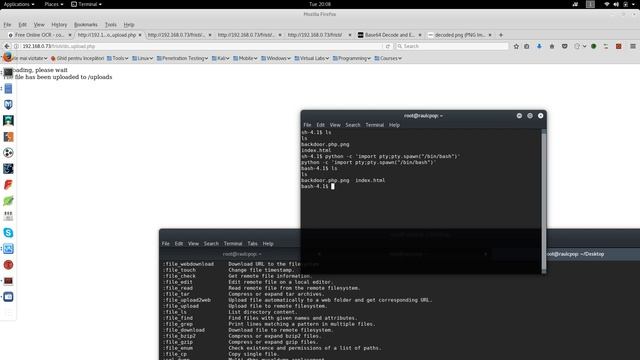The image size is (640, 360).
Task: Launch Burp Suite orange icon in dock
Action: pos(8,137)
